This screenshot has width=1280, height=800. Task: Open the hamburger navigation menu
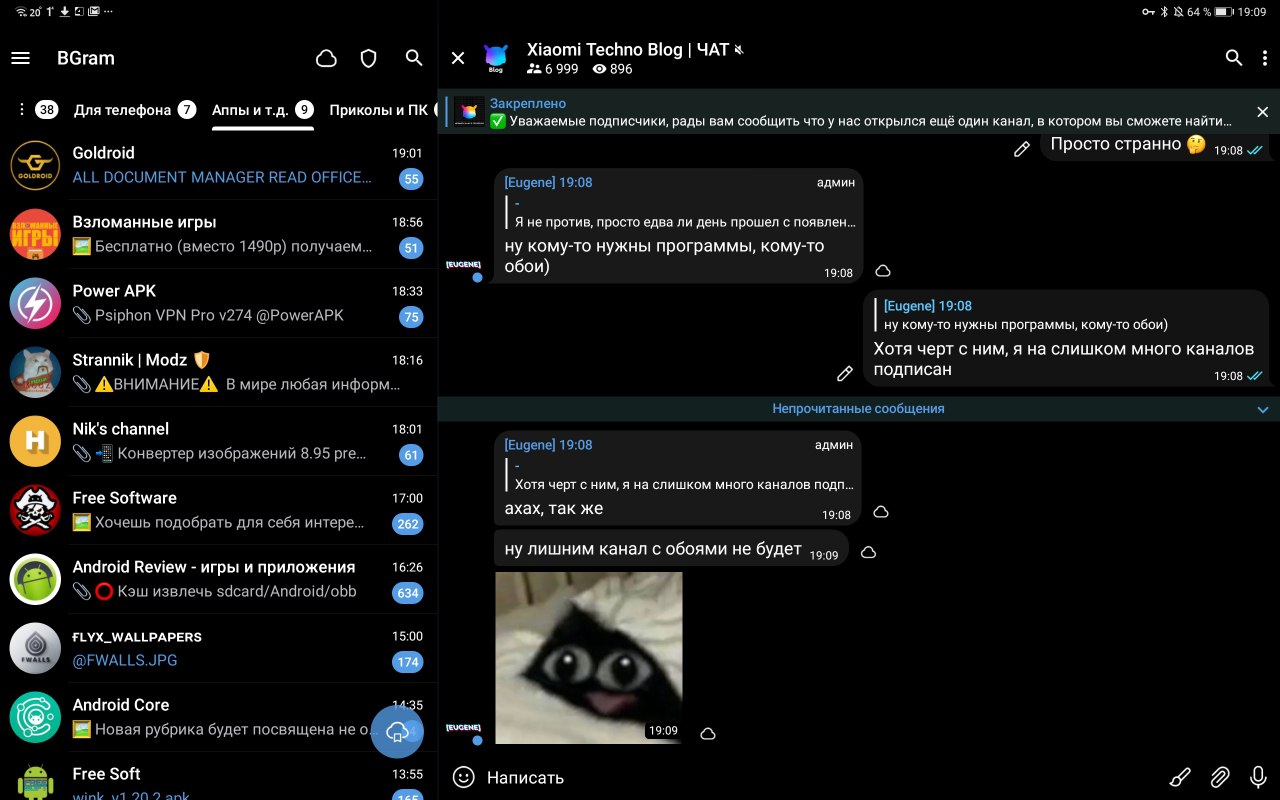pyautogui.click(x=20, y=58)
